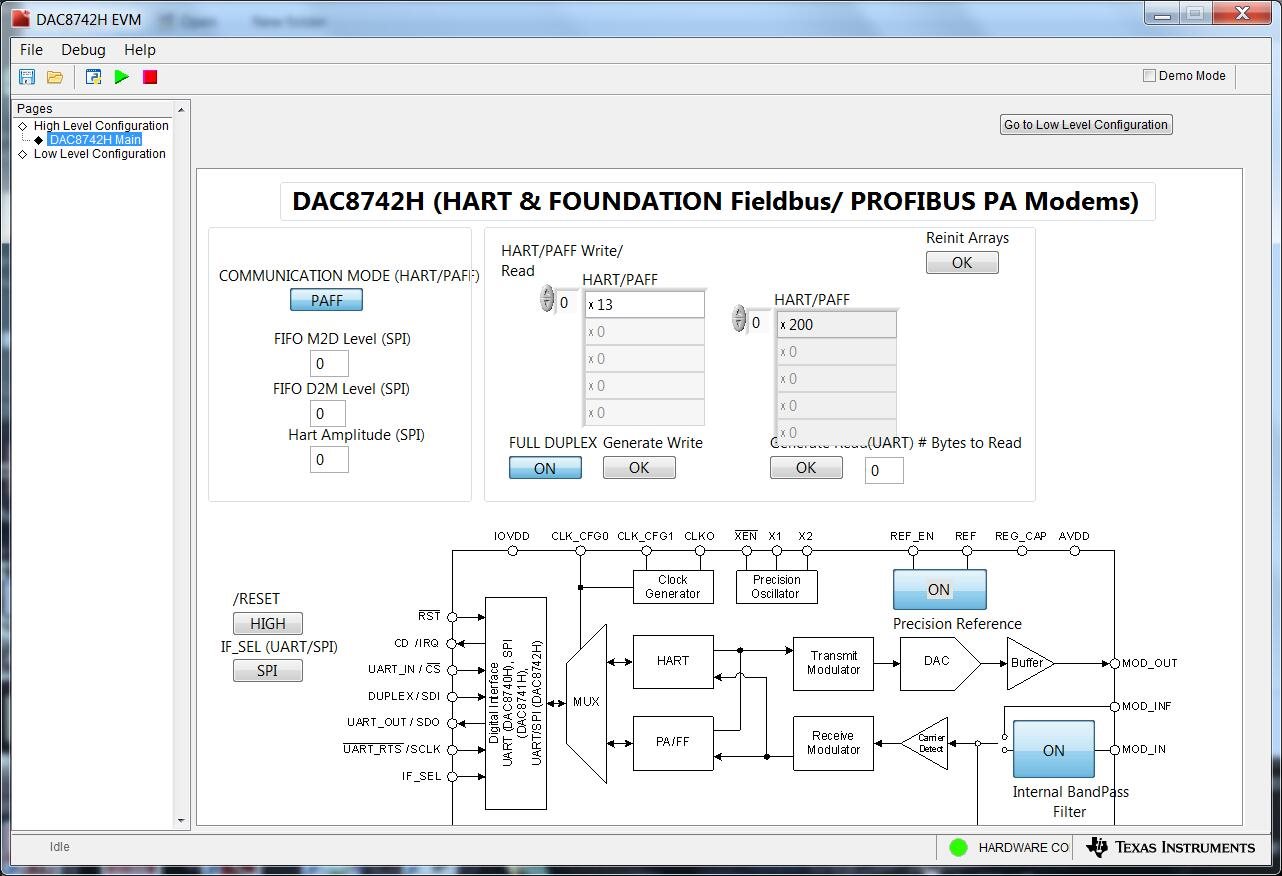
Task: Toggle the Internal BandPass Filter ON switch
Action: coord(1053,750)
